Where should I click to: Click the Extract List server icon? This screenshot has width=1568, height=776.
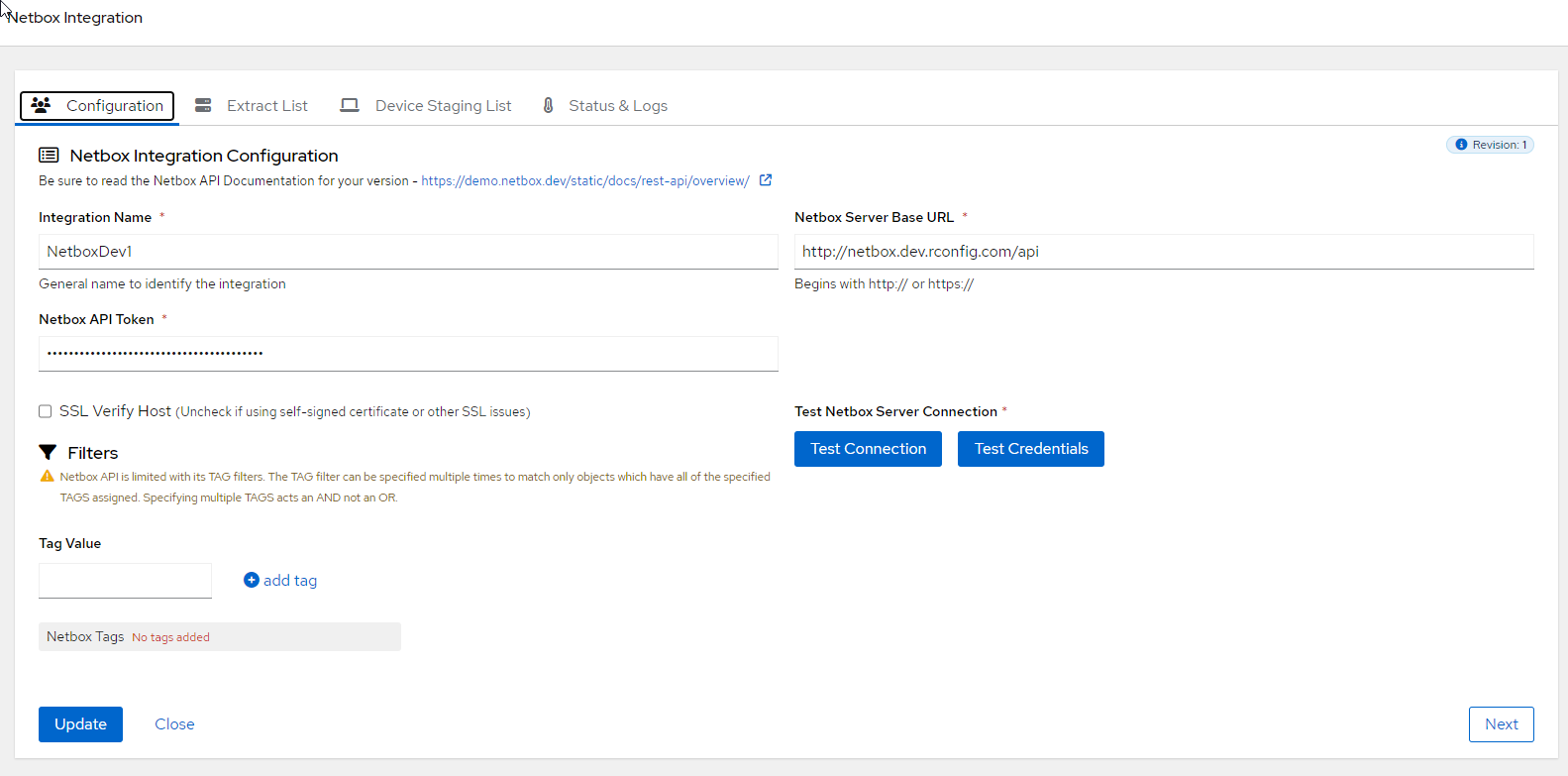(203, 105)
